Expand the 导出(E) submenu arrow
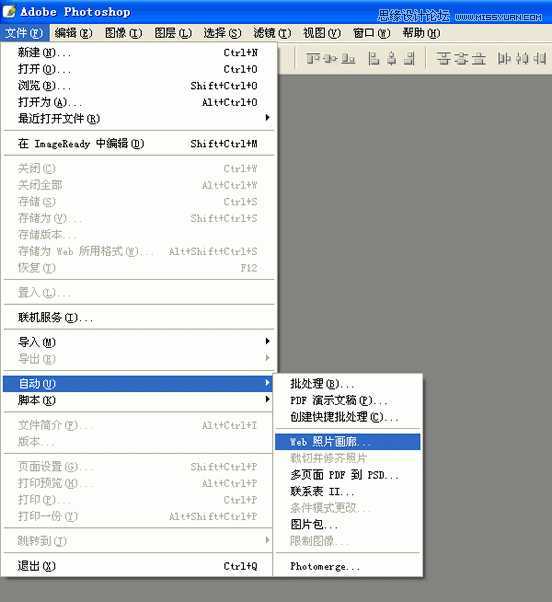Image resolution: width=552 pixels, height=602 pixels. tap(268, 358)
